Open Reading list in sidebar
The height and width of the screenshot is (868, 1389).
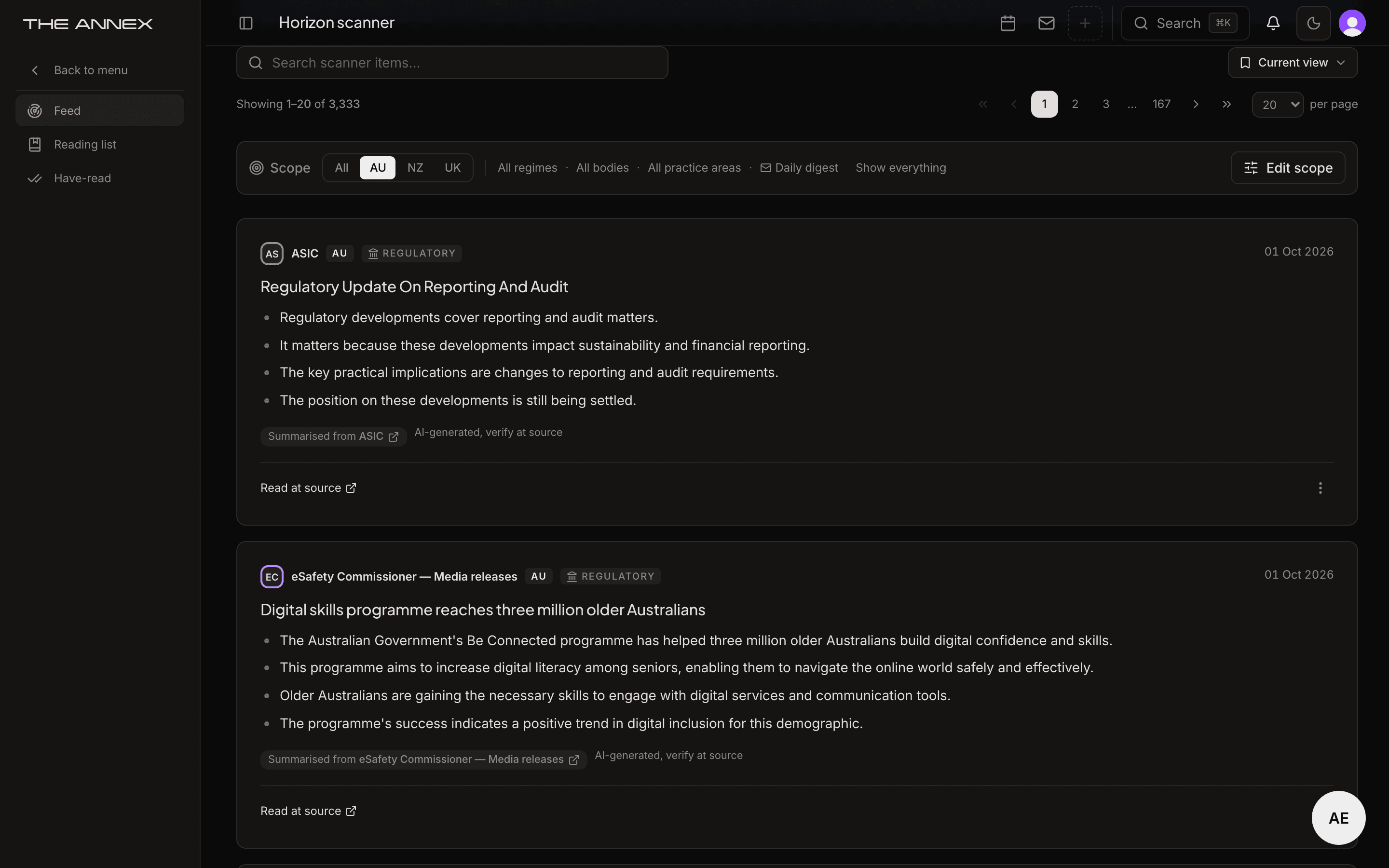pyautogui.click(x=100, y=144)
